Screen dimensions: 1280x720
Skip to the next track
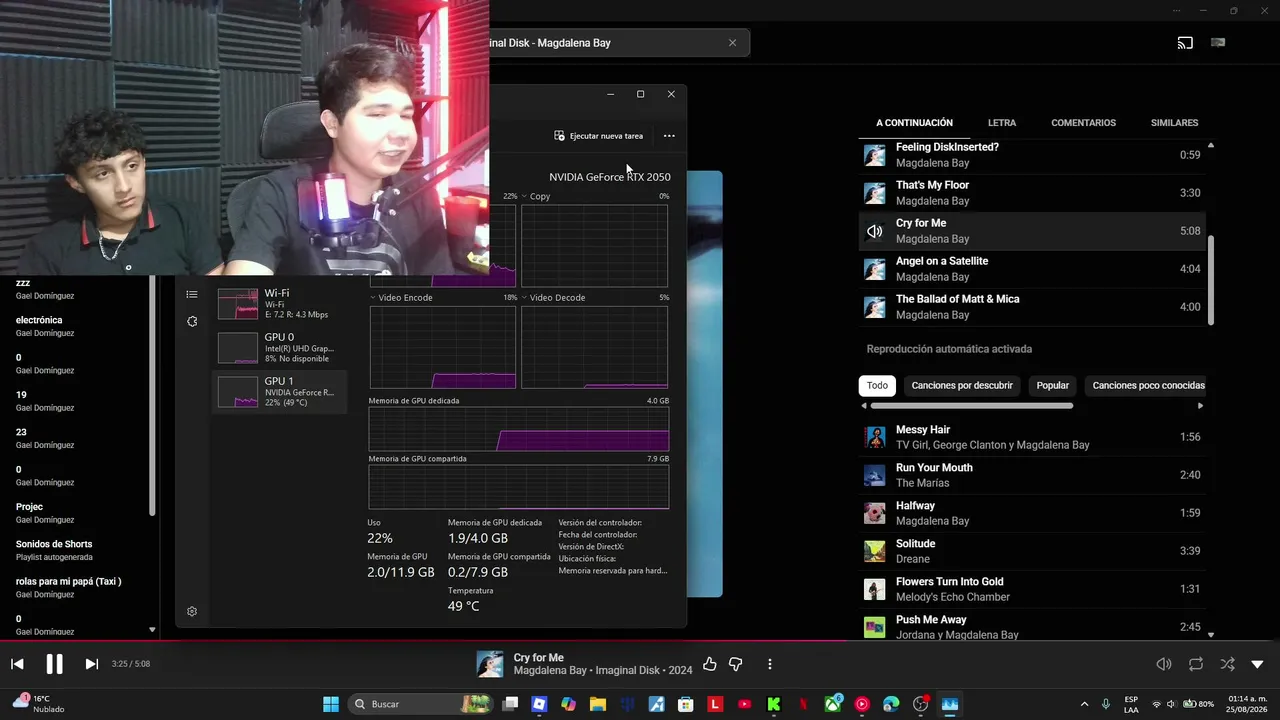[x=91, y=664]
